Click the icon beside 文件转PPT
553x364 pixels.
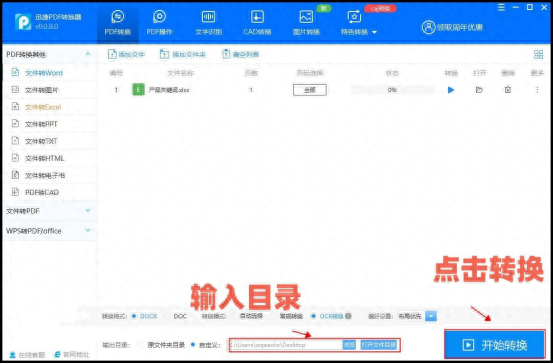[x=15, y=123]
